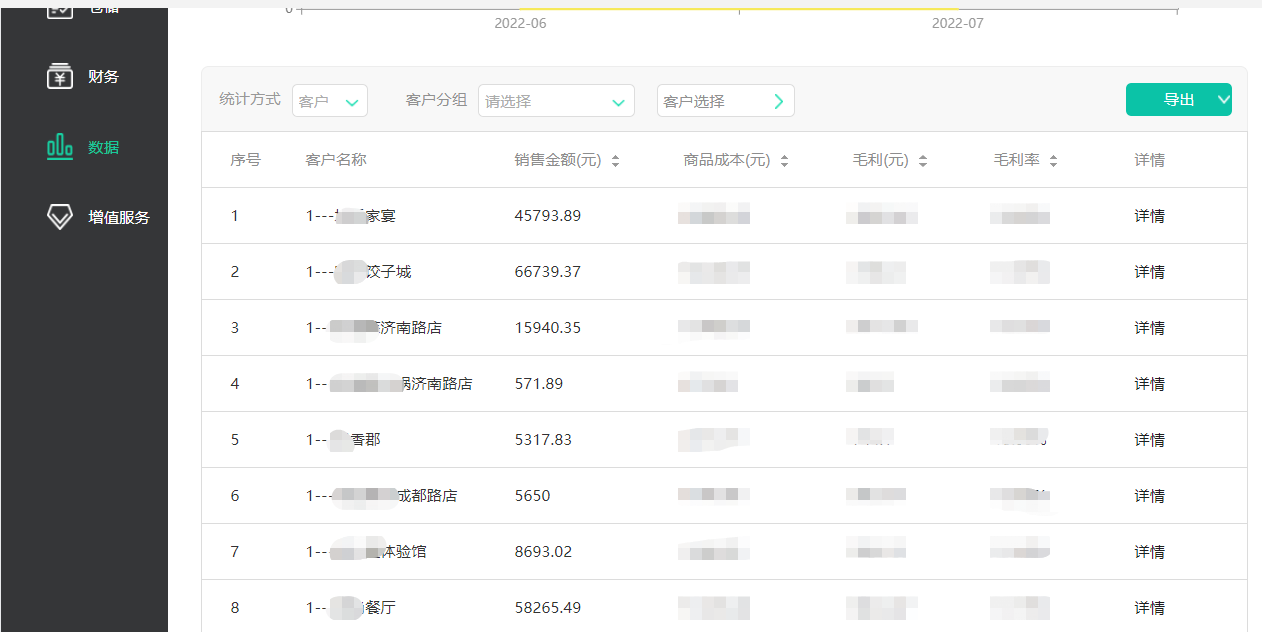Click the 增值服务 diamond icon

[60, 217]
